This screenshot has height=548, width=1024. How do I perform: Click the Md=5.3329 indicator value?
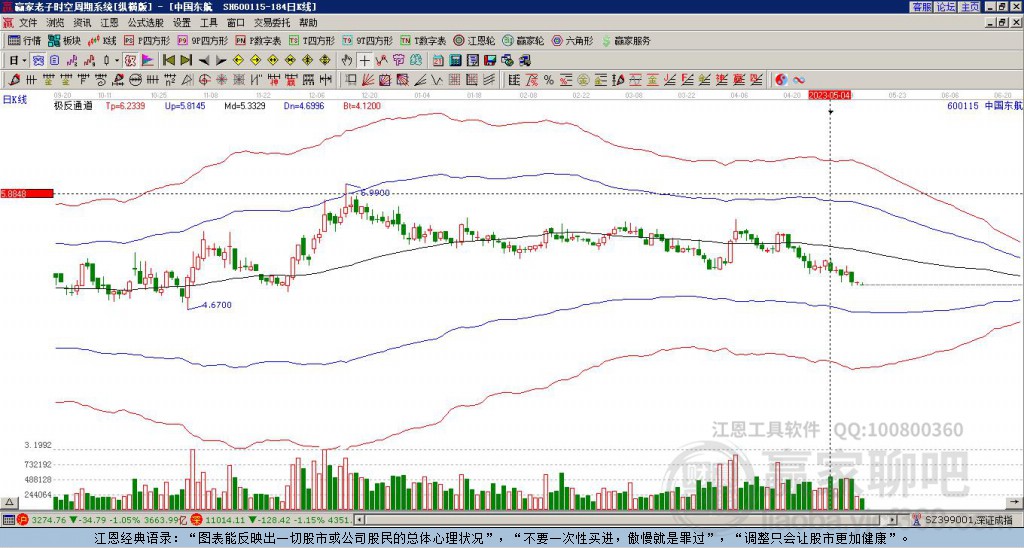(x=245, y=105)
